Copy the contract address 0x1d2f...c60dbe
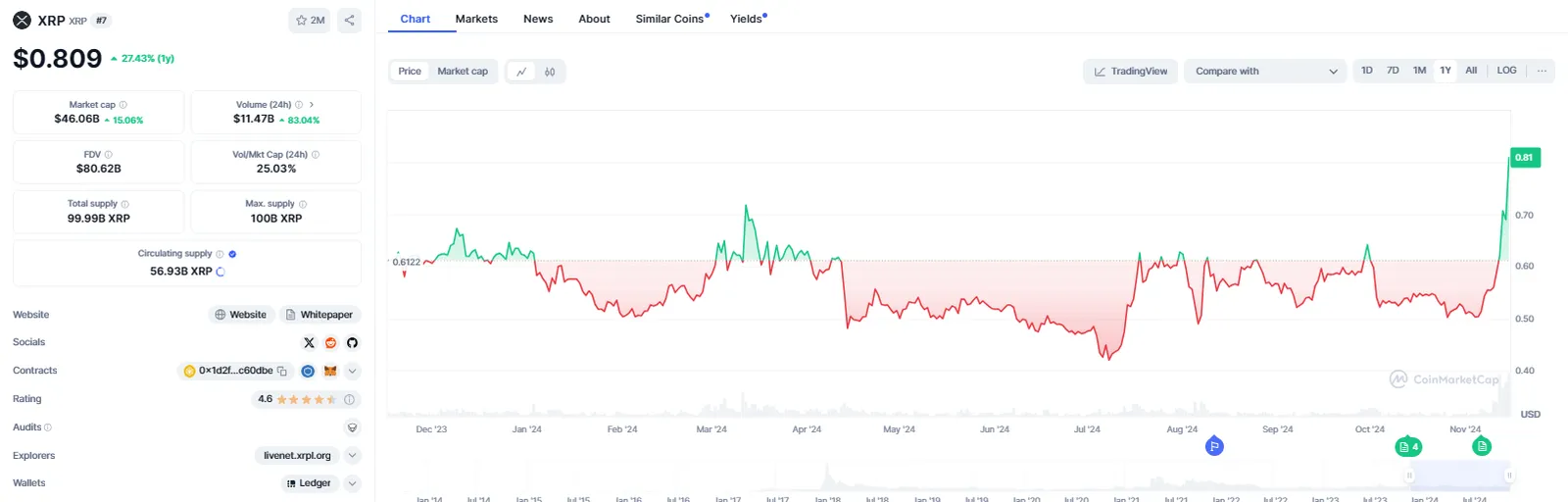Viewport: 1568px width, 502px height. pos(282,372)
